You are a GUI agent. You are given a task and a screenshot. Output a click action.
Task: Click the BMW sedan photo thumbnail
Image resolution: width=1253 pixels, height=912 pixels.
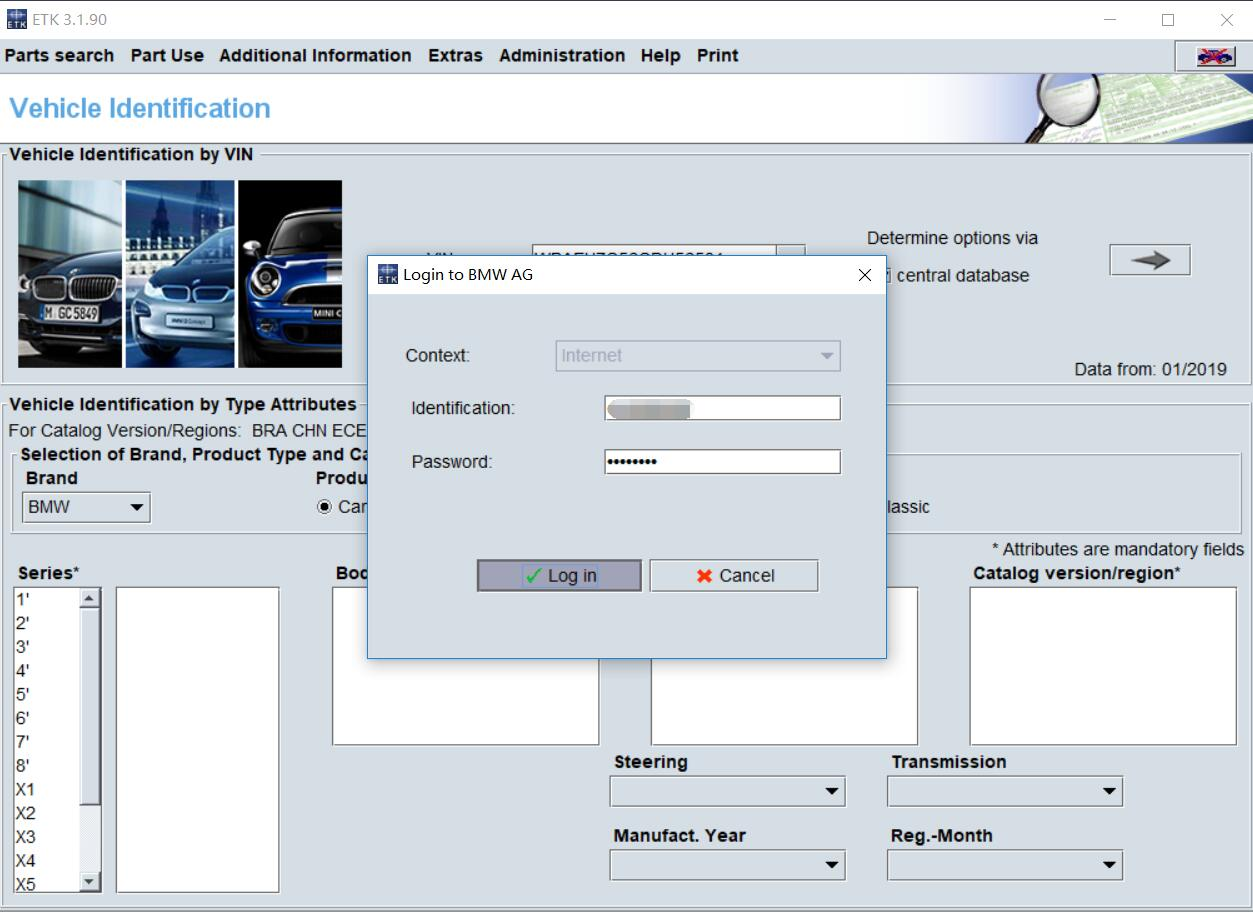pos(70,274)
